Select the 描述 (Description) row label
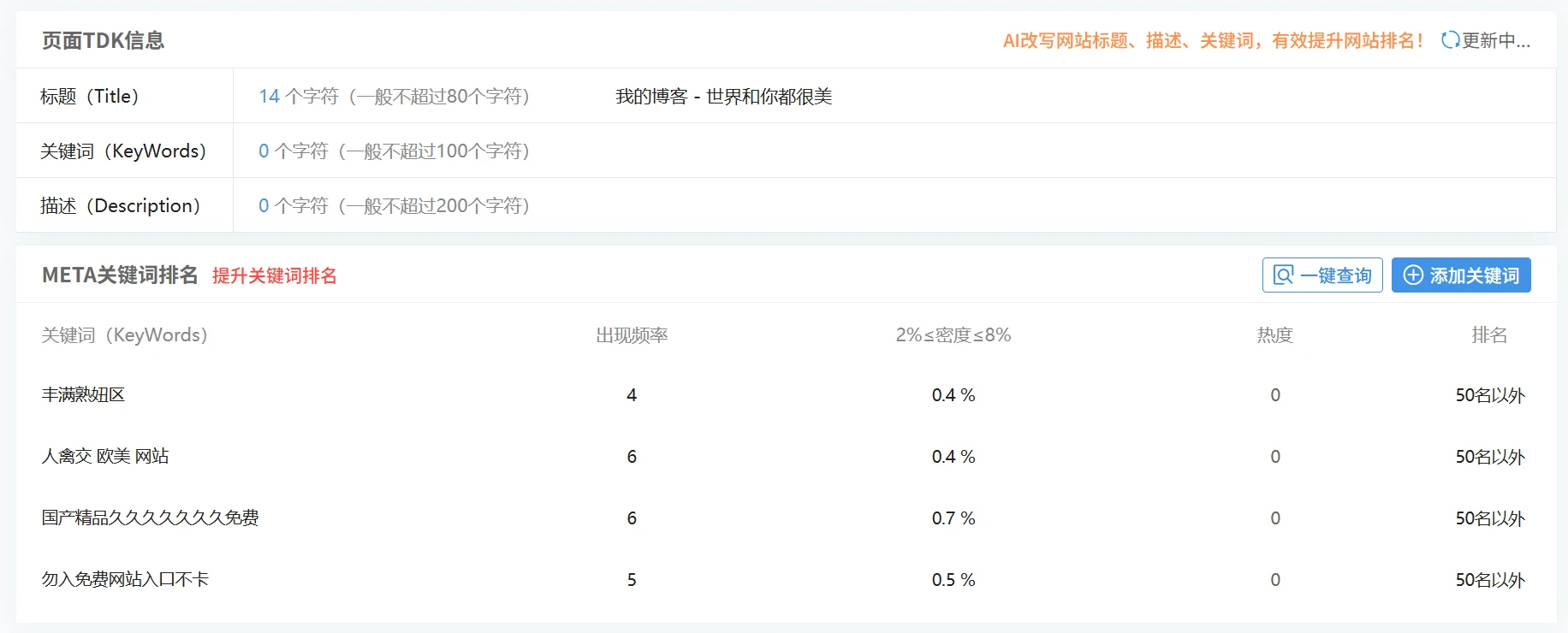This screenshot has height=633, width=1568. [x=120, y=205]
